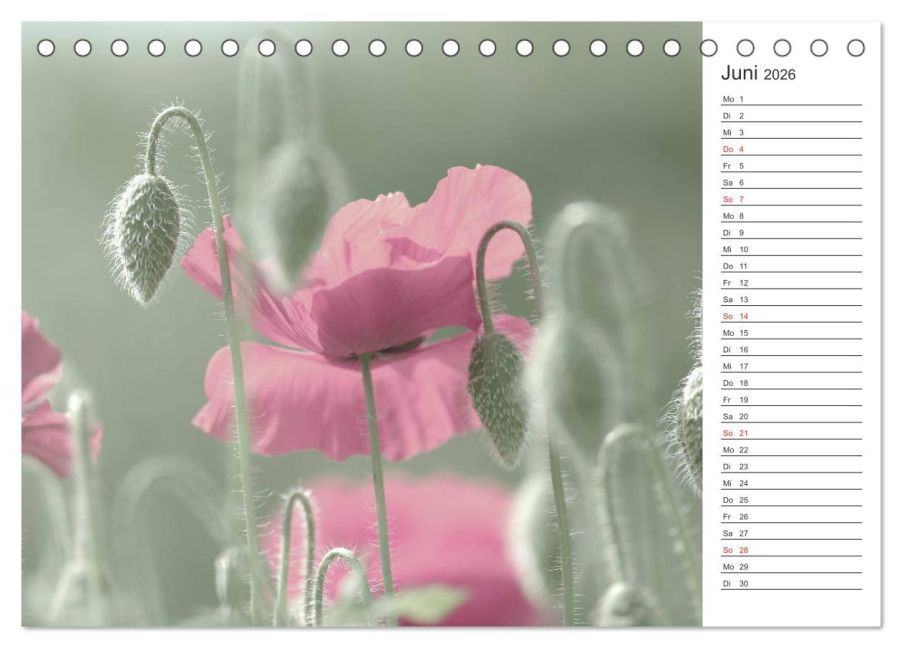This screenshot has width=902, height=648.
Task: Click the Fr 12 date row
Action: [x=792, y=283]
